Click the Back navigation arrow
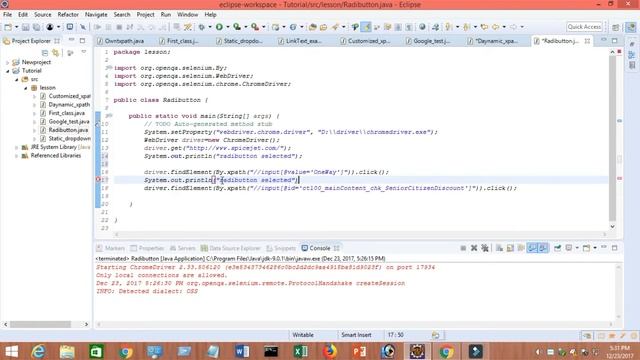 tap(496, 27)
